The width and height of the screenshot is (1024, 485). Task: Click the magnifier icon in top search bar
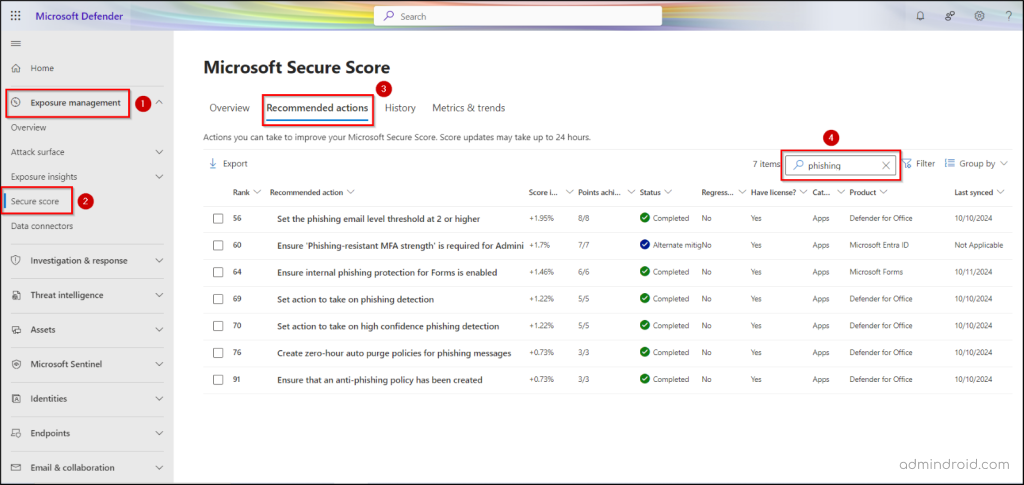[x=389, y=16]
